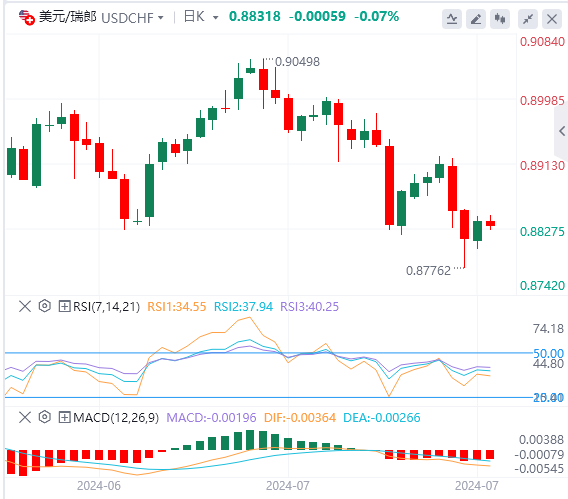Image resolution: width=568 pixels, height=499 pixels.
Task: Click the price change -0.00059
Action: tap(317, 16)
